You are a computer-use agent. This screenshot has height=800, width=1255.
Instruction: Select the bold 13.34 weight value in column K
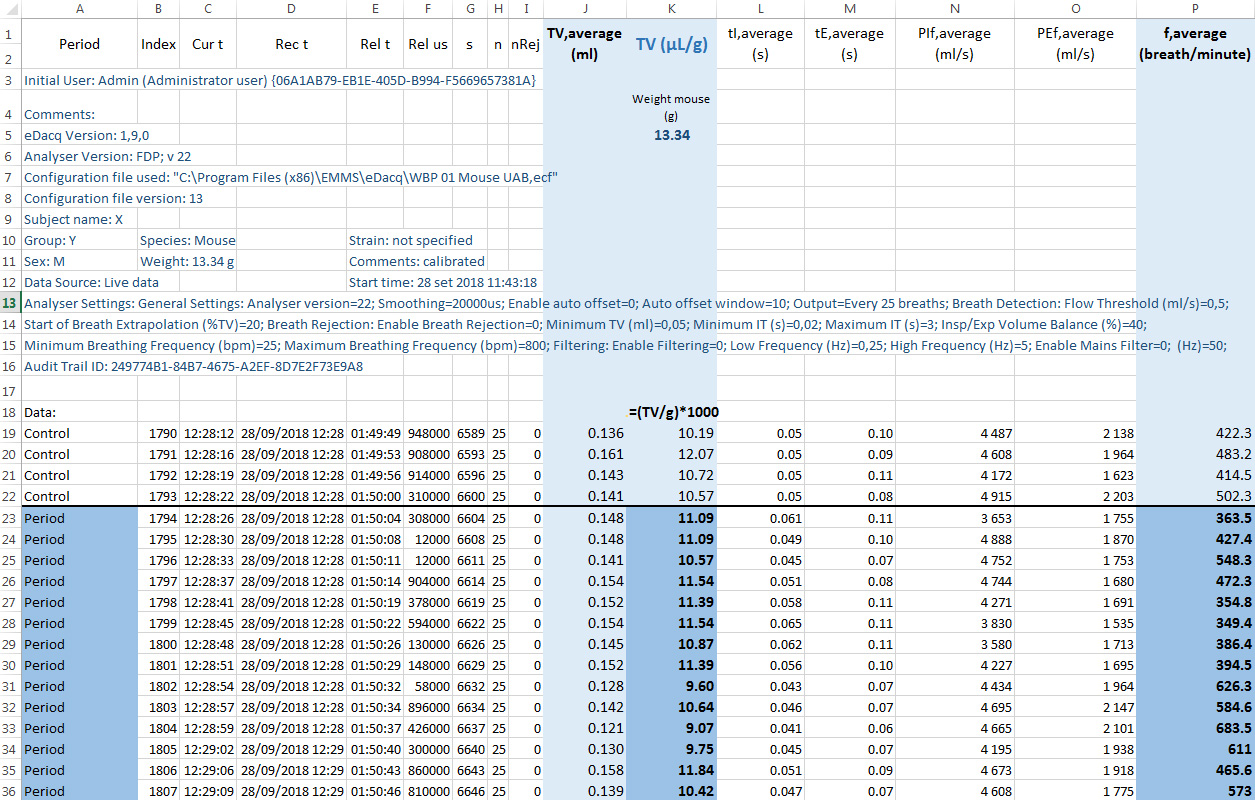(x=672, y=135)
